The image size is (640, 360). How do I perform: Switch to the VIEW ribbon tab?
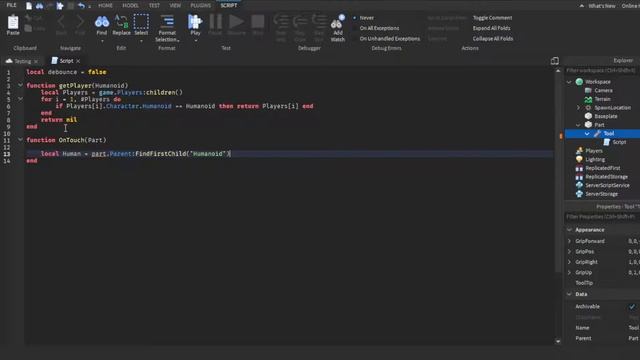pyautogui.click(x=175, y=5)
